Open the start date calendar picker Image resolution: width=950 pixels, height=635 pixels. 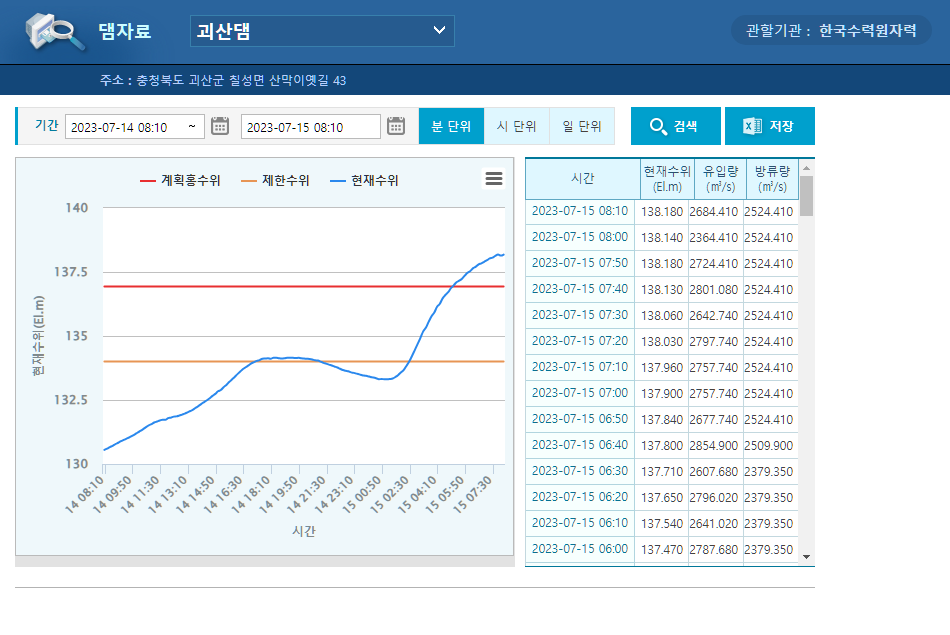[x=220, y=126]
